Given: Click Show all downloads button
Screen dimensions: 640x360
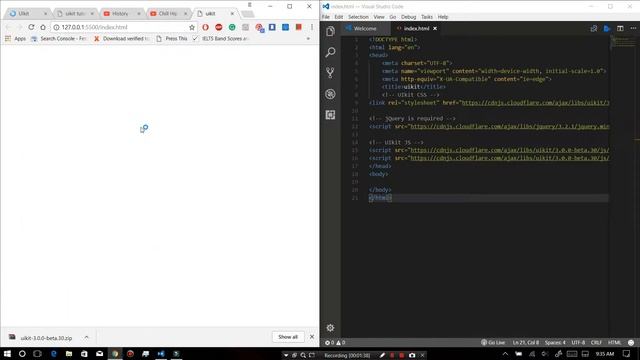Looking at the screenshot, I should 288,337.
